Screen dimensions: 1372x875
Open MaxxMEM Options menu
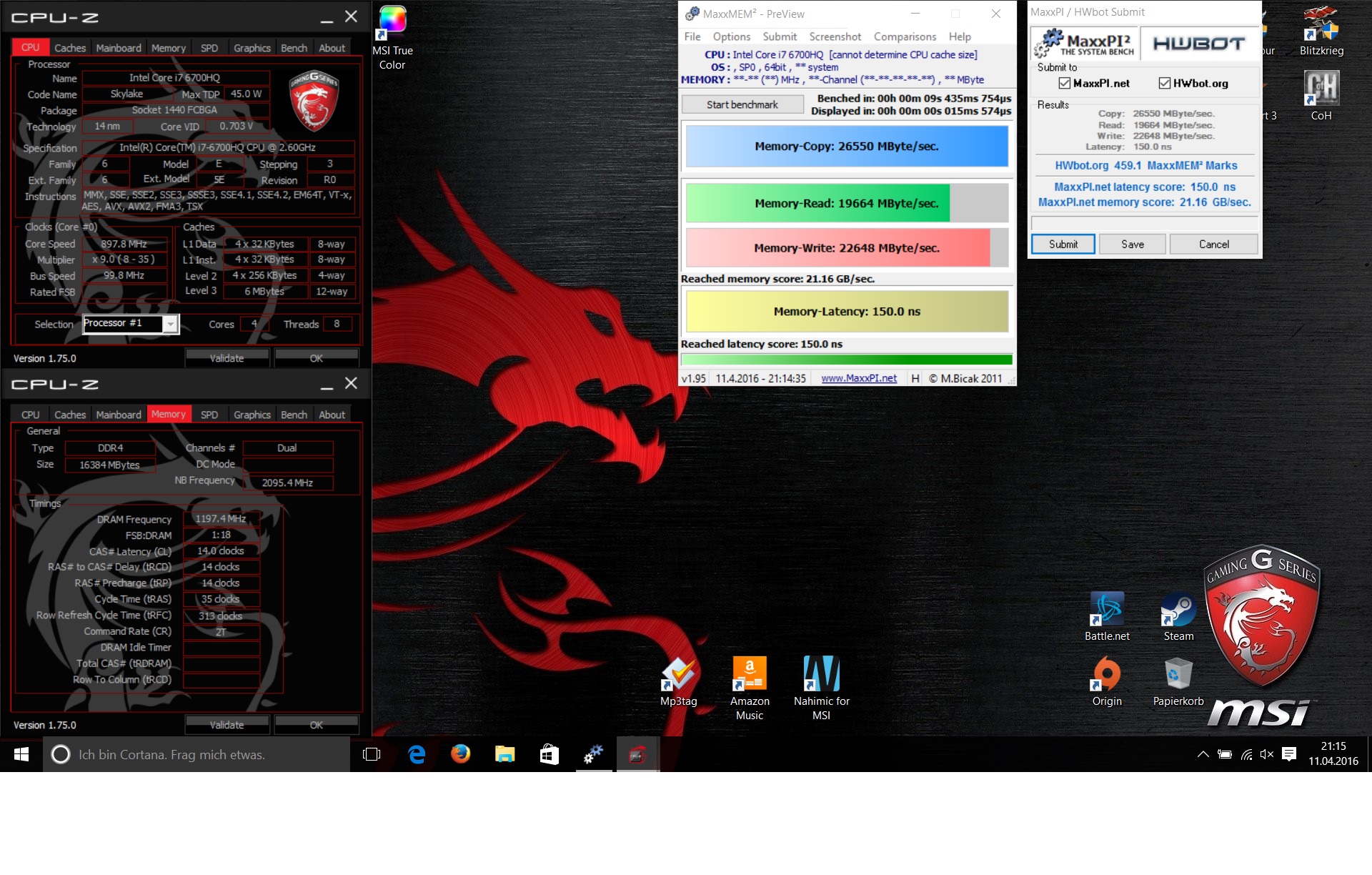(x=731, y=36)
